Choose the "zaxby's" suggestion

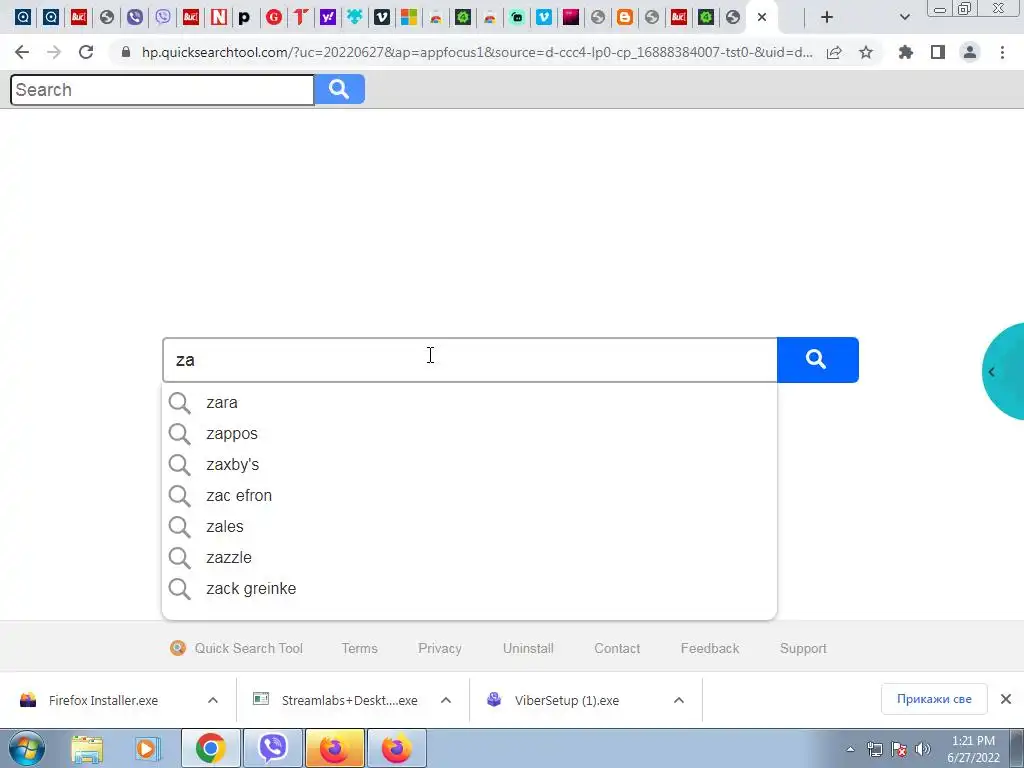pos(470,464)
